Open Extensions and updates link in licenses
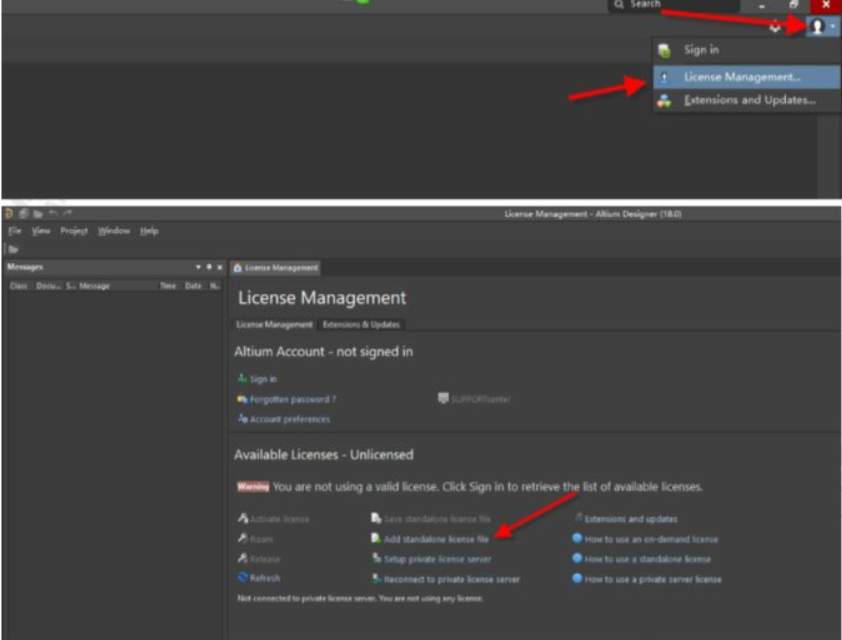Image resolution: width=842 pixels, height=640 pixels. pyautogui.click(x=630, y=519)
